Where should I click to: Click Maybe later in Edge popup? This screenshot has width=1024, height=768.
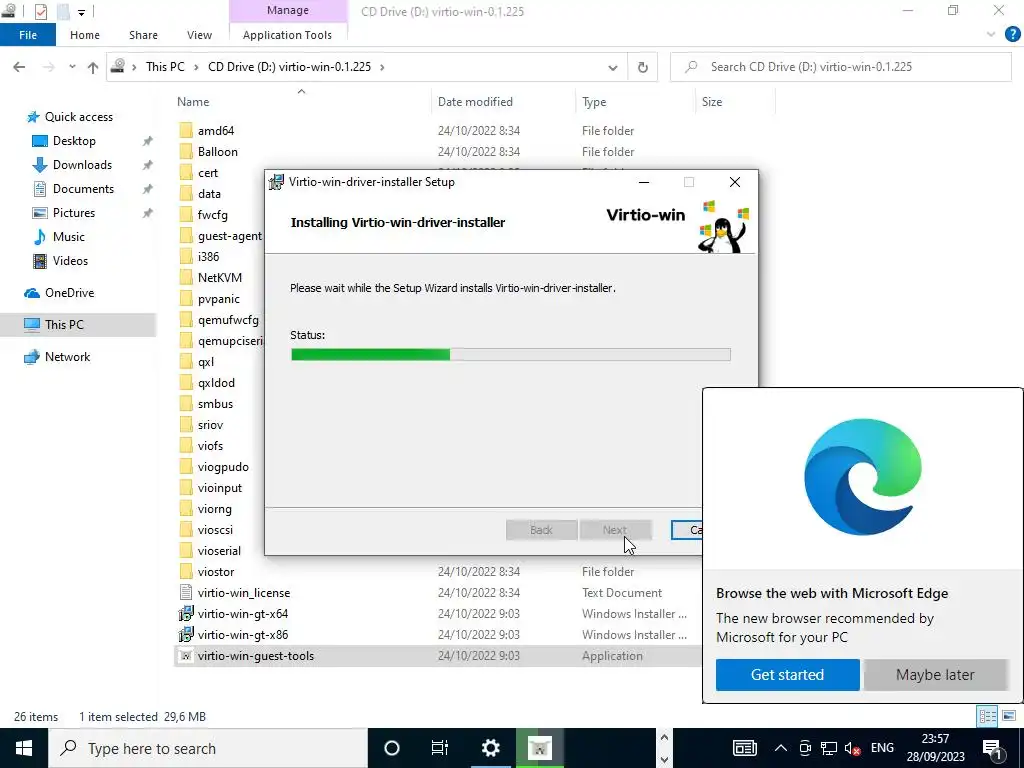935,675
